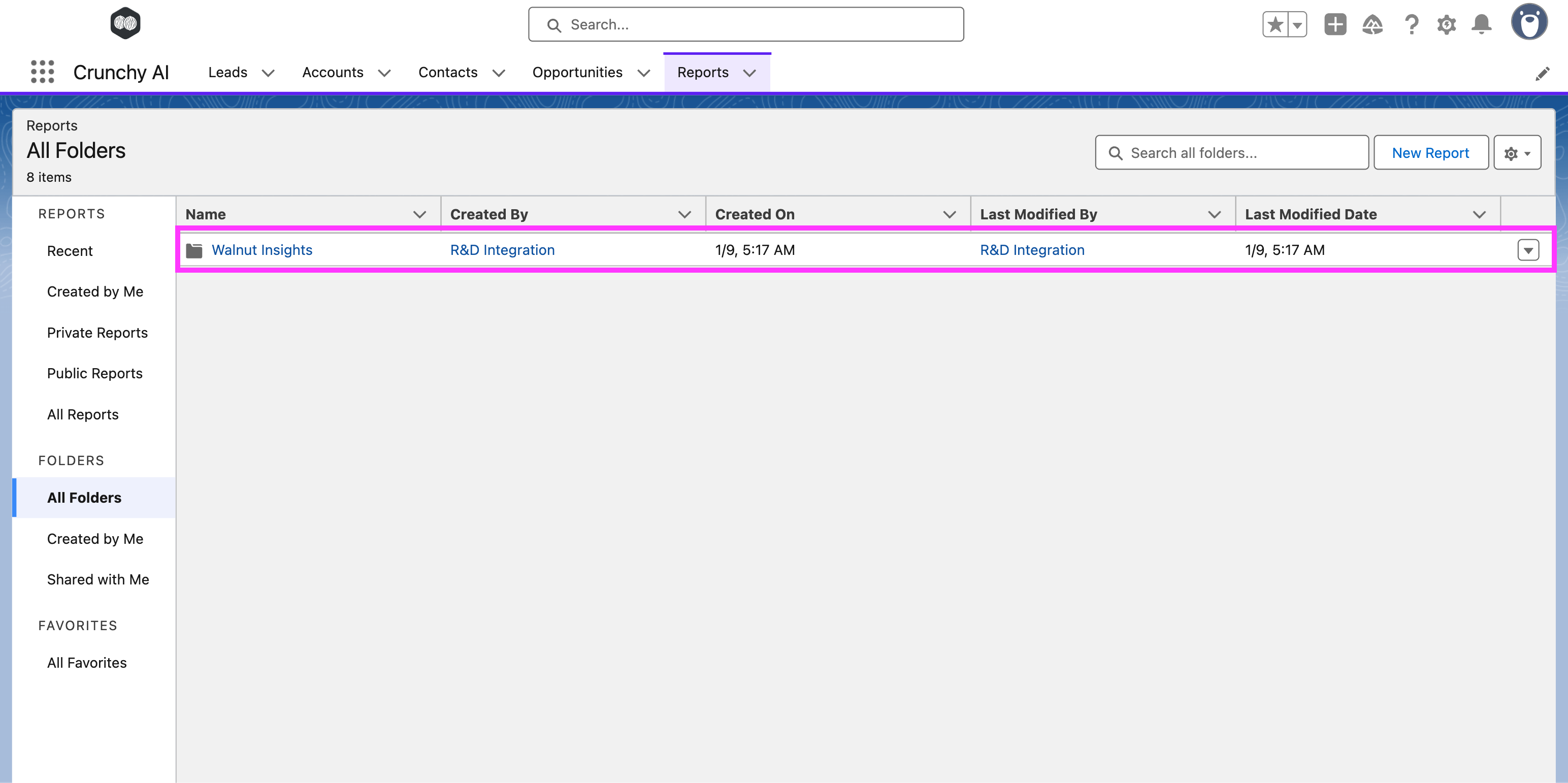The image size is (1568, 783).
Task: Open Setup via the gear icon
Action: tap(1447, 24)
